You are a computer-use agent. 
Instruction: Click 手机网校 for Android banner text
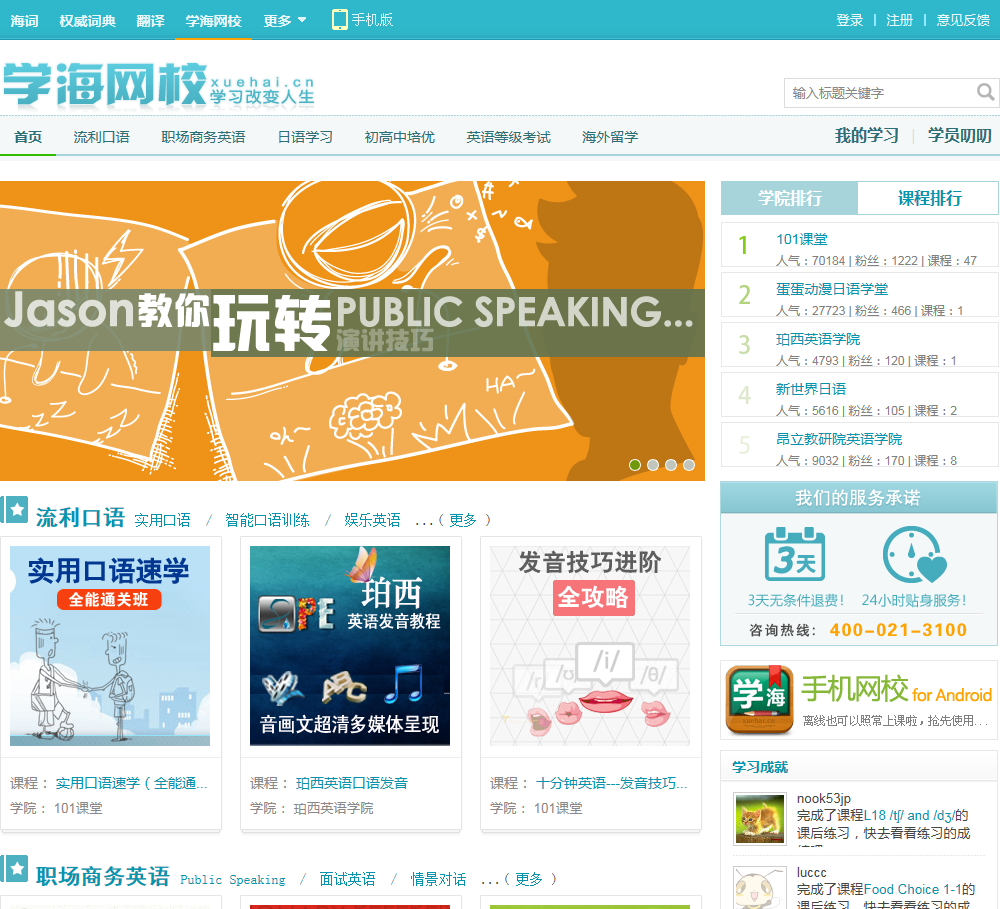pyautogui.click(x=897, y=689)
